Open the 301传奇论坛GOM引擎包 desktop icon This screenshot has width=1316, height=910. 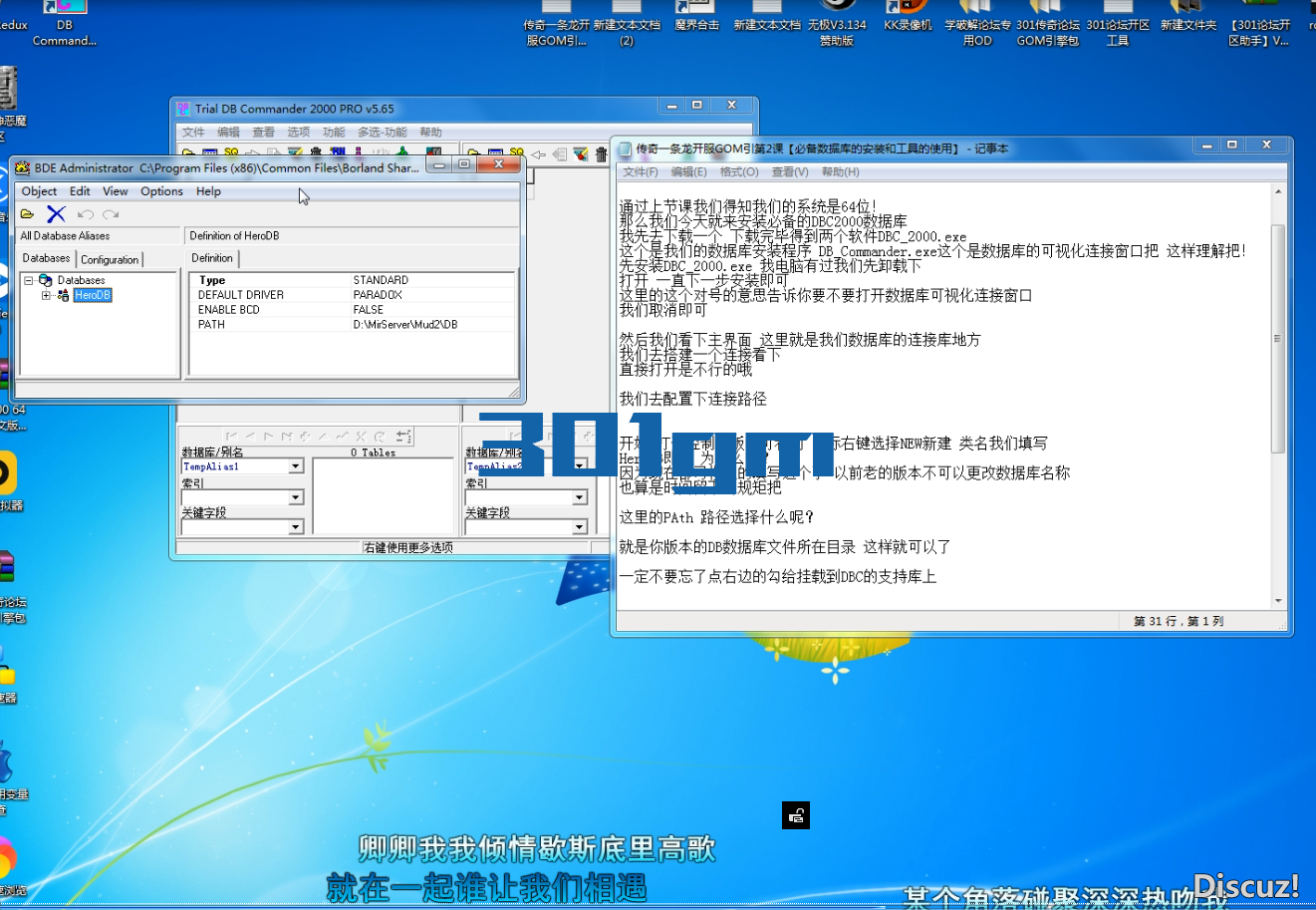click(x=1048, y=24)
